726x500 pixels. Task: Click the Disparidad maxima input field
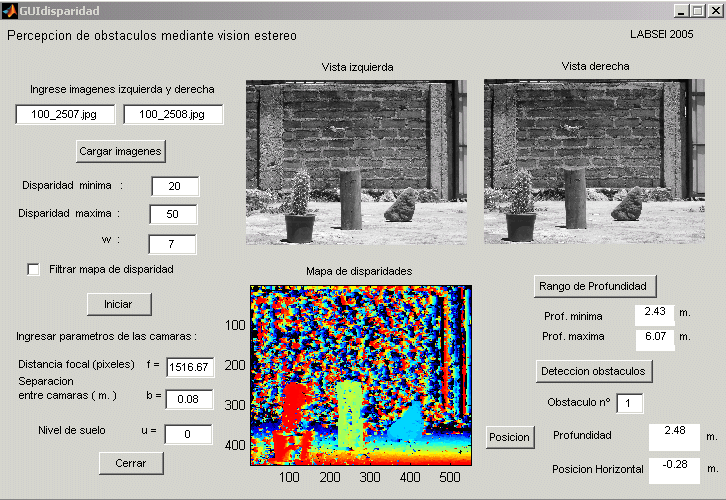(173, 214)
